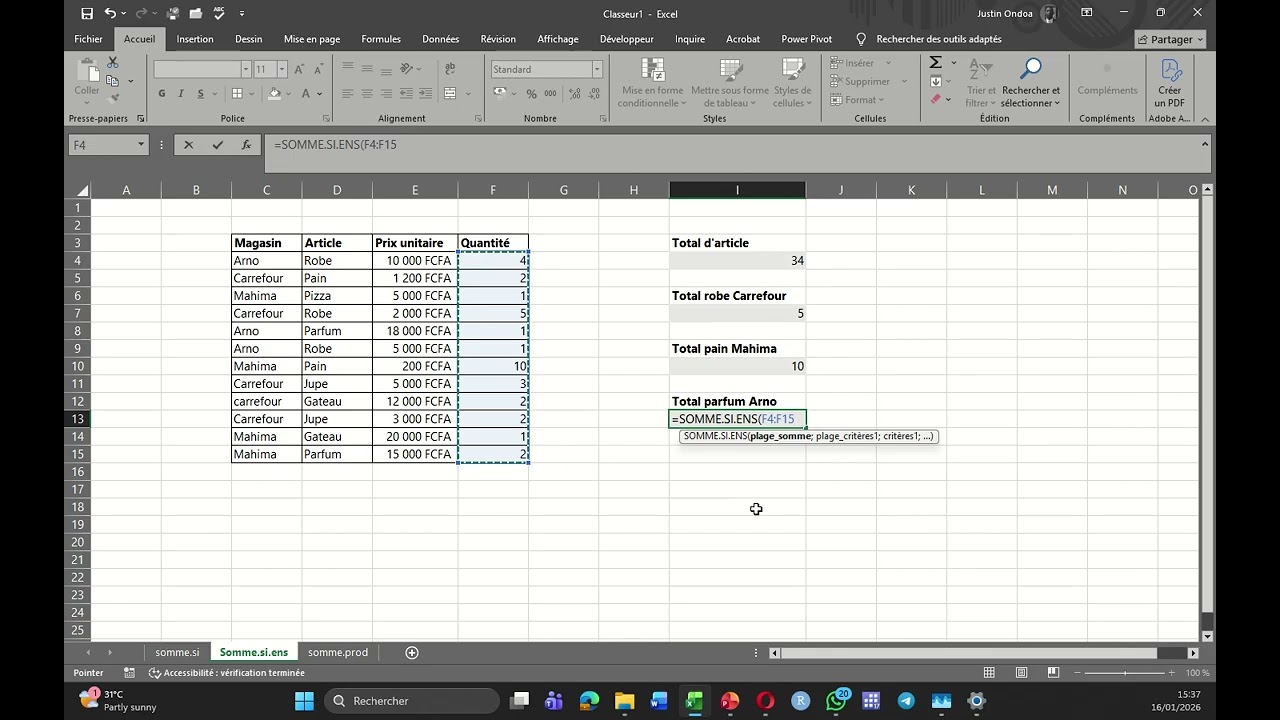Viewport: 1280px width, 720px height.
Task: Toggle bold with the G button
Action: click(162, 94)
